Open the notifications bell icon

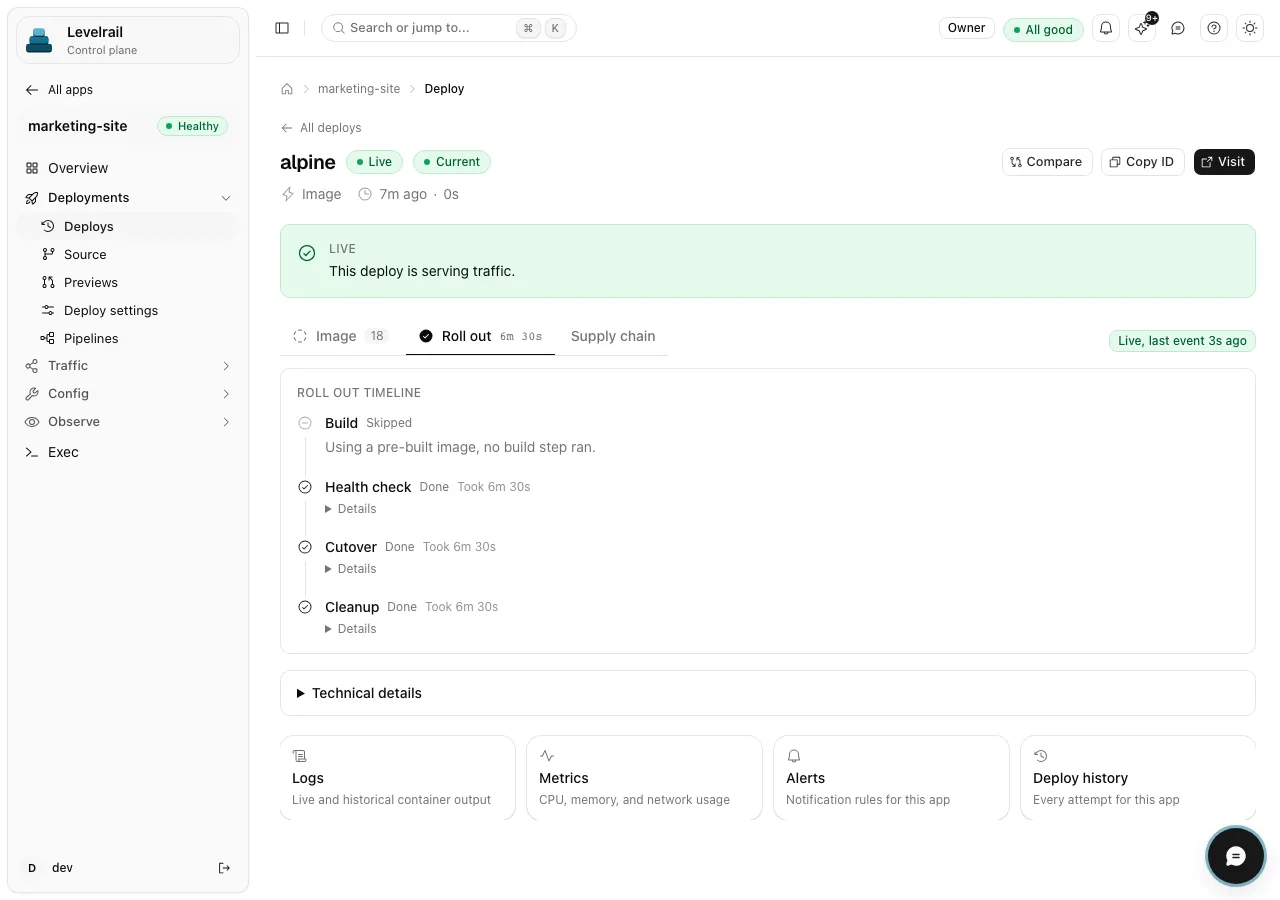coord(1106,28)
